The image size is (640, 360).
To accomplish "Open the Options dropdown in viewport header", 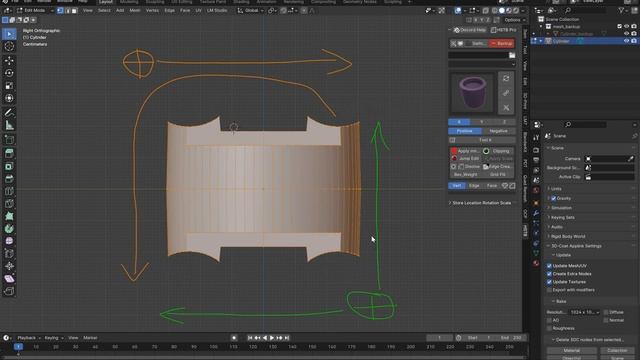I will coord(514,20).
